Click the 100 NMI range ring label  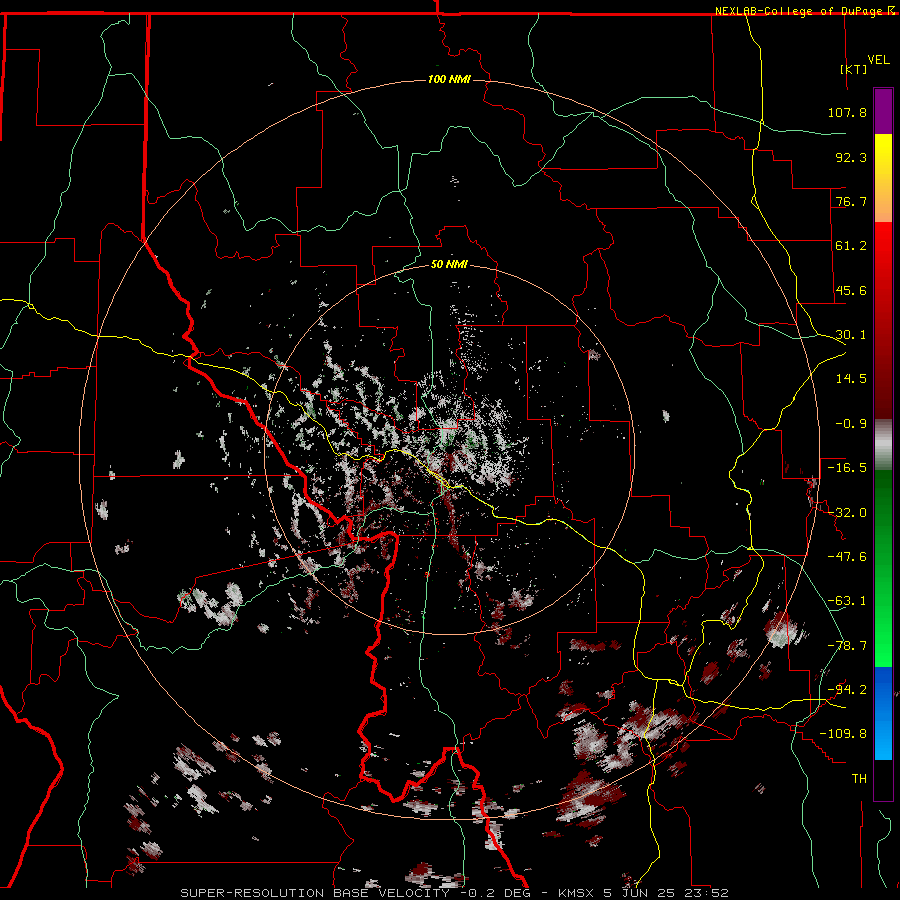449,79
